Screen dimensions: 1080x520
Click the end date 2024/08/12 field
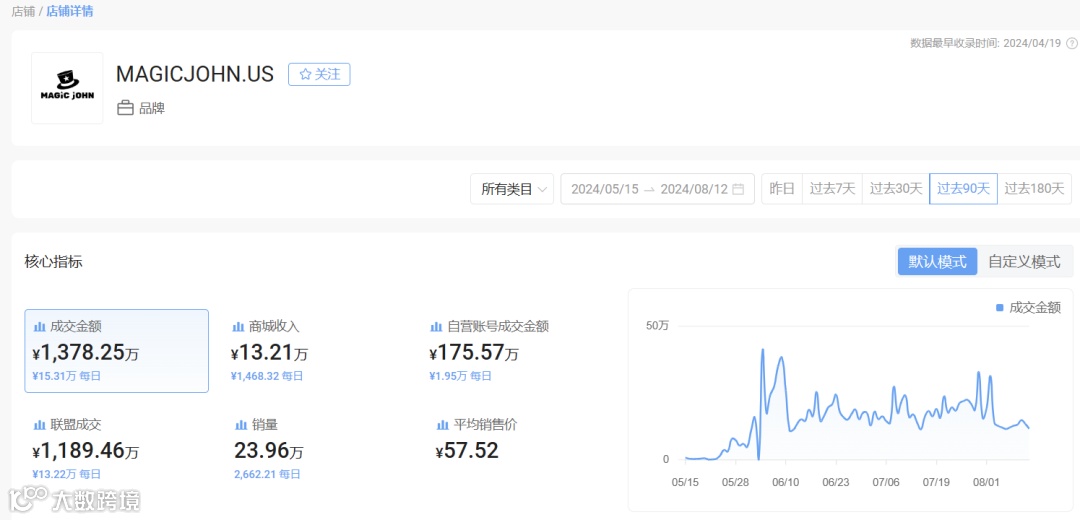694,189
